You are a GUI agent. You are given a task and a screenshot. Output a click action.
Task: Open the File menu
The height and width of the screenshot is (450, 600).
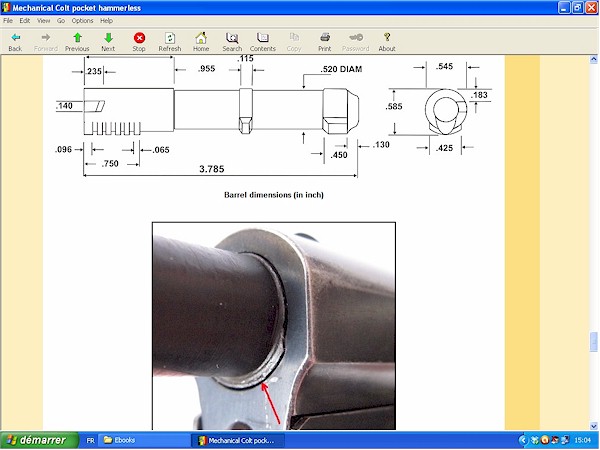[x=8, y=21]
